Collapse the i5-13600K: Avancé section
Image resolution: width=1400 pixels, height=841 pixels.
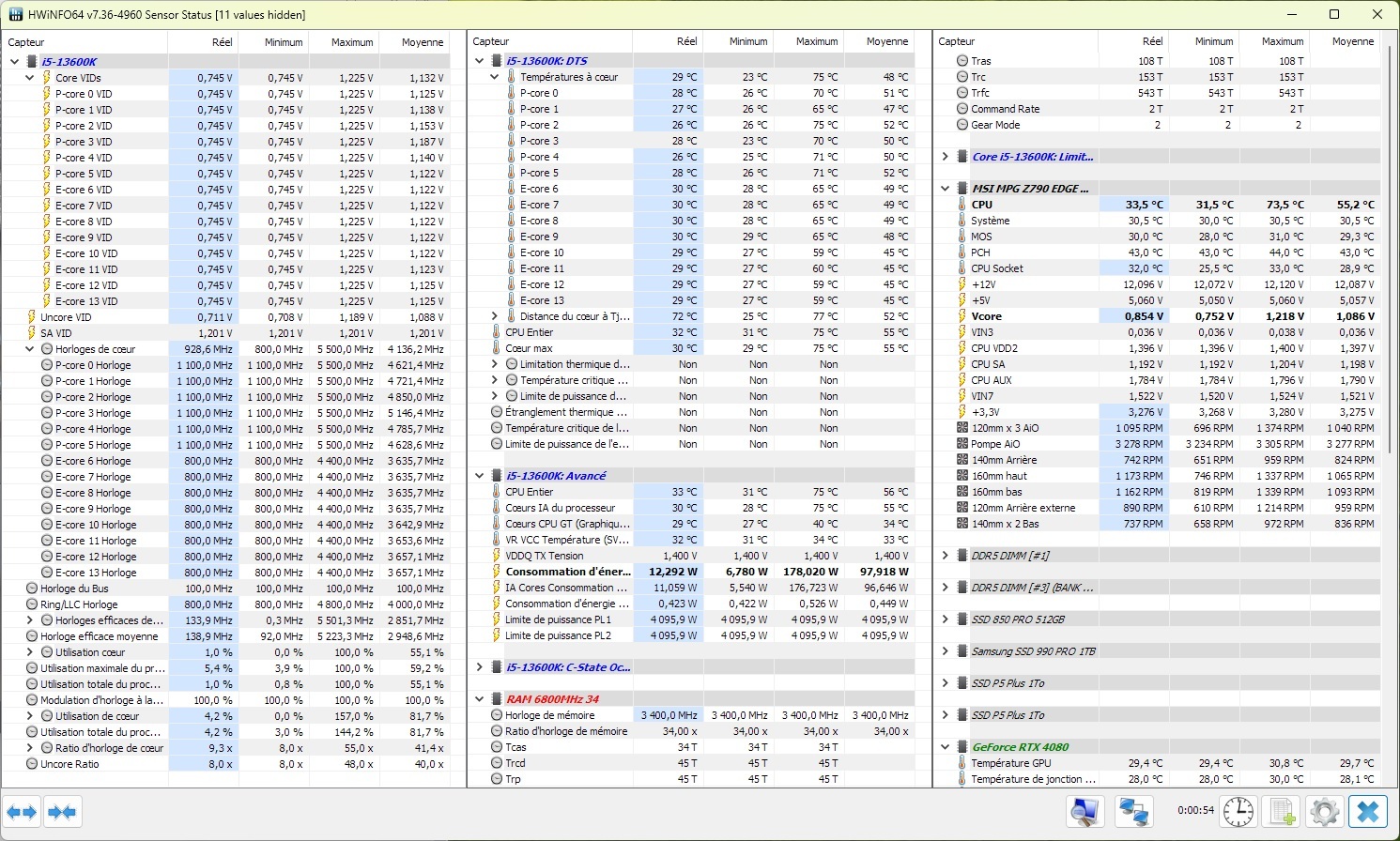479,476
